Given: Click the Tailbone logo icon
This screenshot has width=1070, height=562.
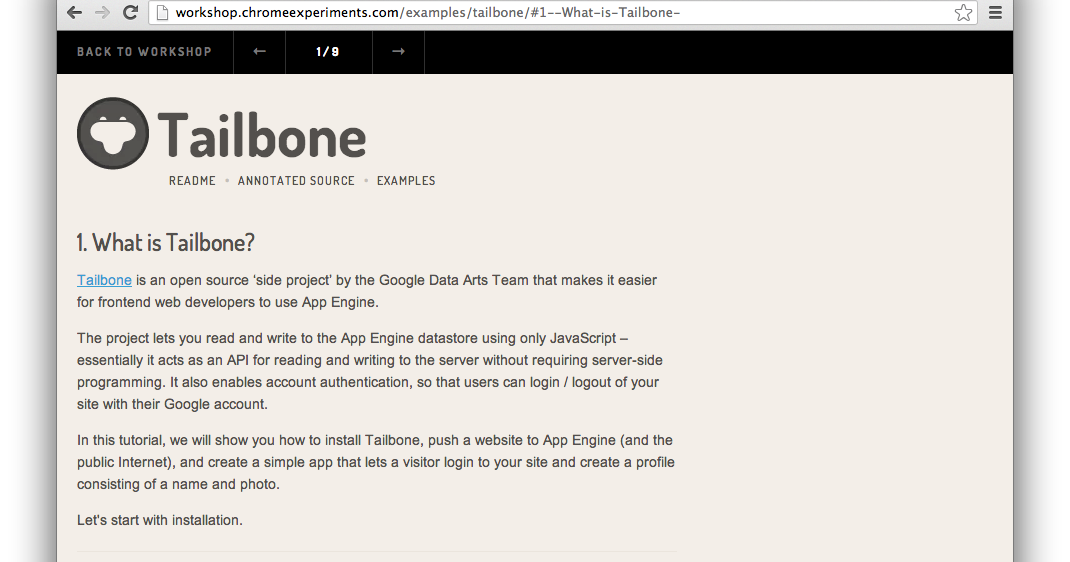Looking at the screenshot, I should tap(113, 133).
